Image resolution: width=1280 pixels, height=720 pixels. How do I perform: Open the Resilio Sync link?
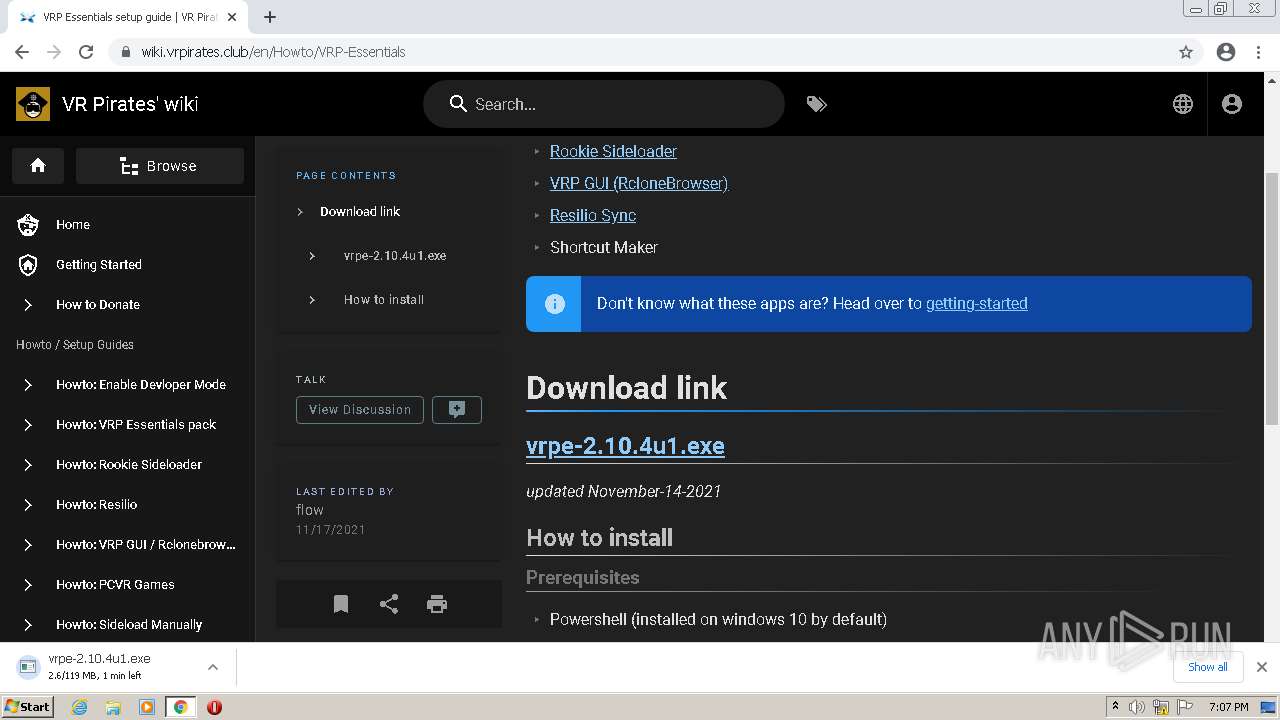[593, 216]
